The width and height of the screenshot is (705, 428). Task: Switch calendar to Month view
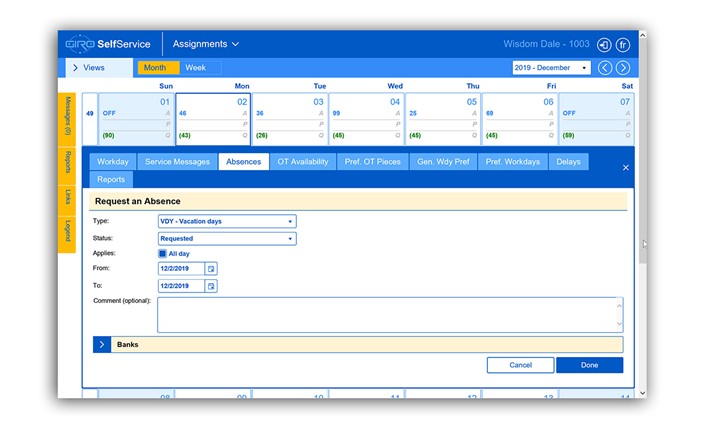pos(155,68)
